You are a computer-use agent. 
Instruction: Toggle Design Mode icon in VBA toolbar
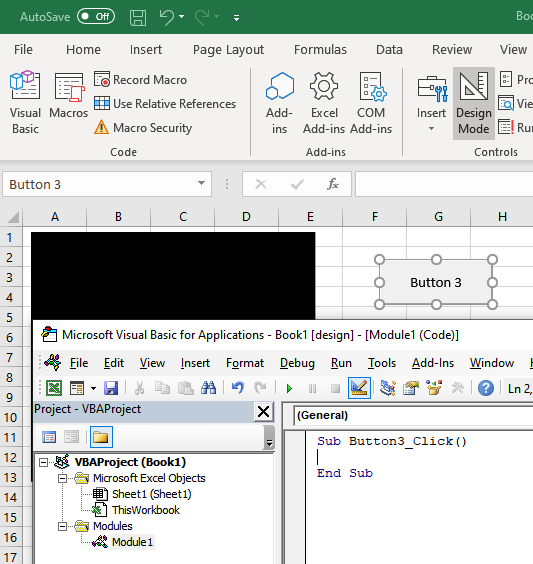(x=359, y=388)
